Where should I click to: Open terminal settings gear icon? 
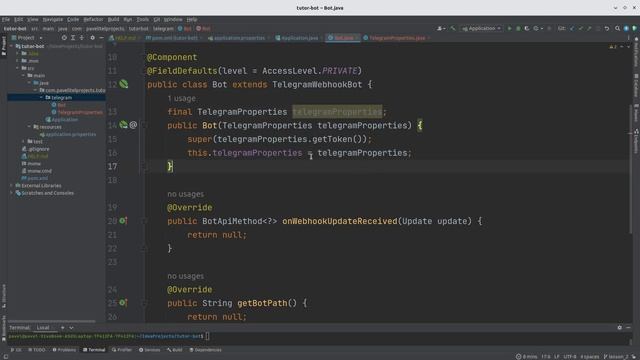(620, 328)
